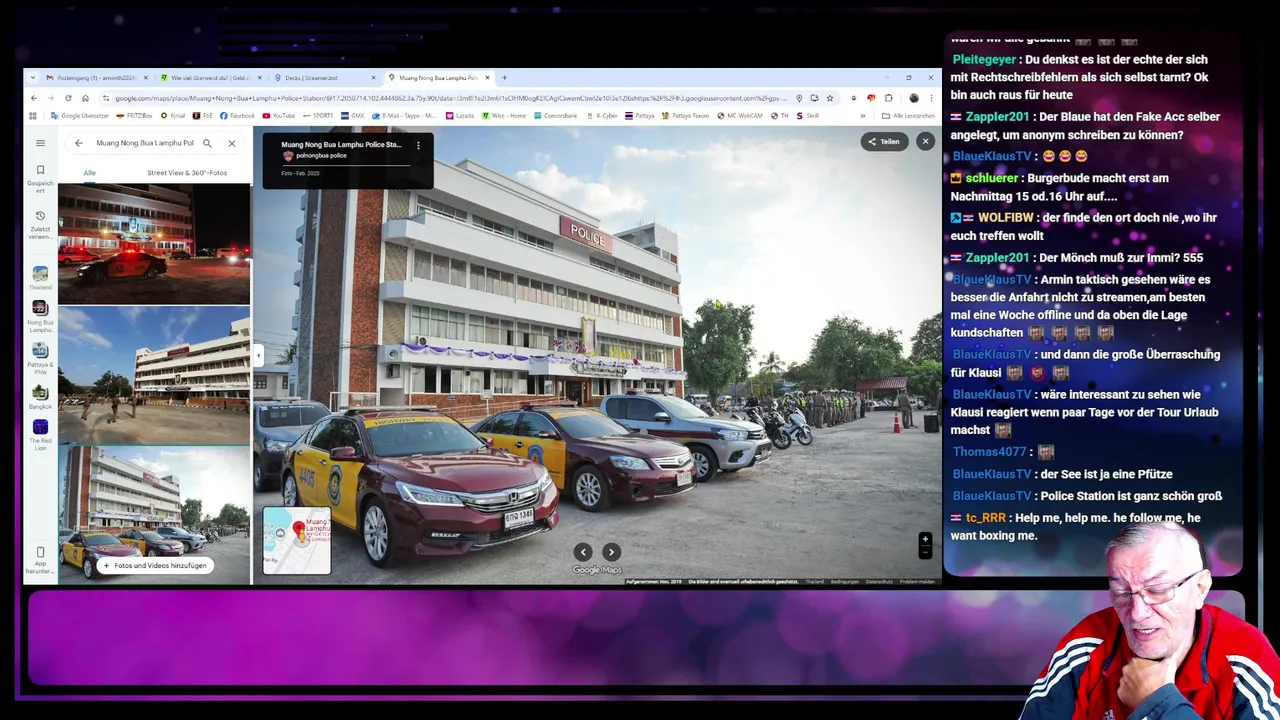Open the apps grid in bookmarks bar
The image size is (1280, 720).
(x=33, y=116)
